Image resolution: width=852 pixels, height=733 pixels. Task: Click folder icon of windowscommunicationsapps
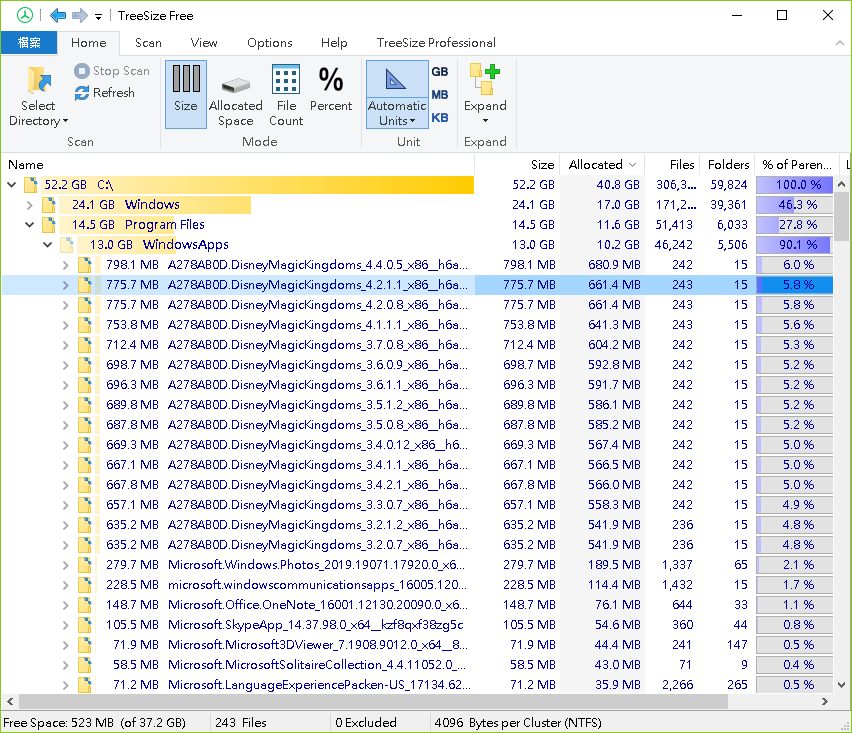84,585
